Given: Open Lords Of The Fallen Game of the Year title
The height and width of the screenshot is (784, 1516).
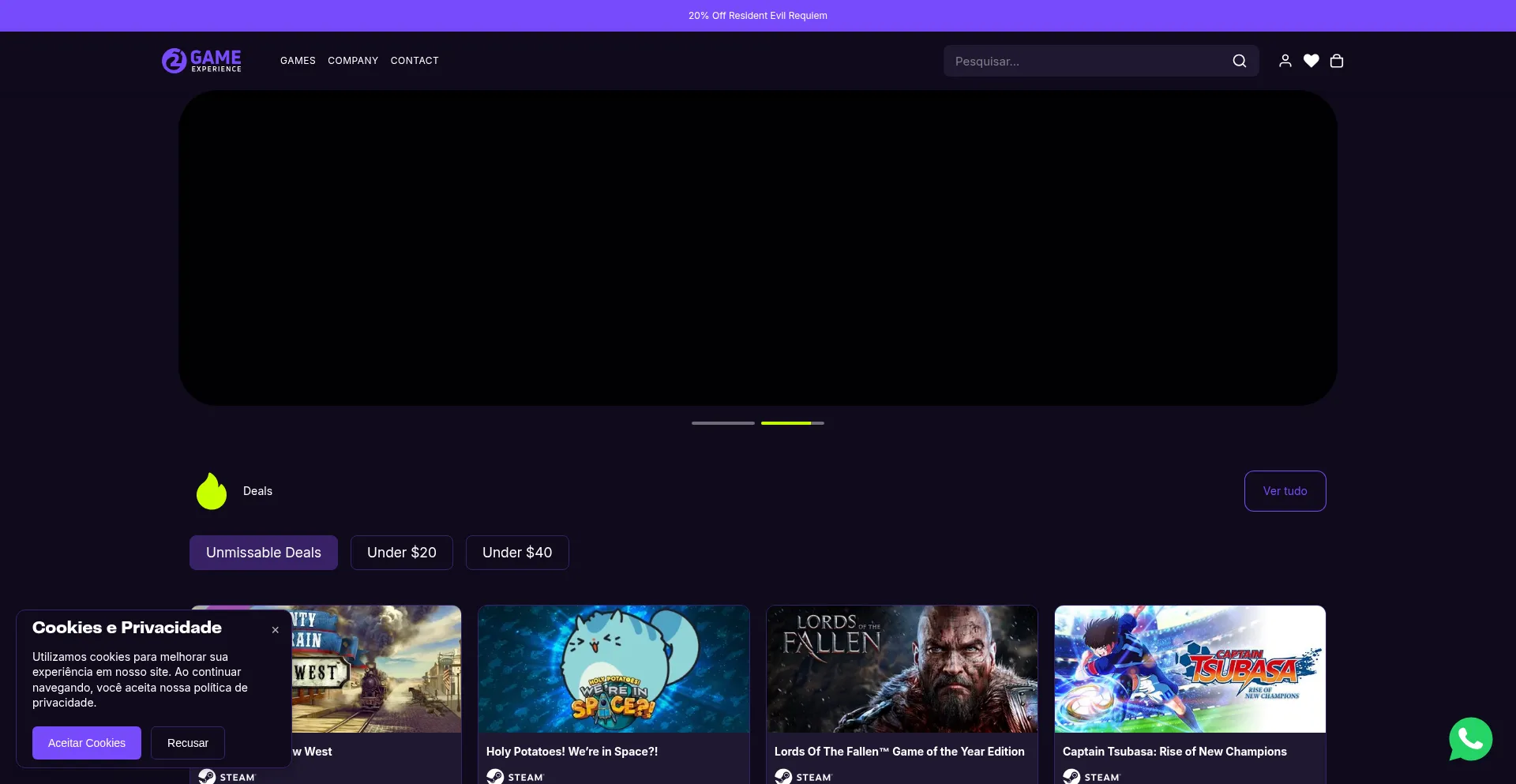Looking at the screenshot, I should [899, 752].
